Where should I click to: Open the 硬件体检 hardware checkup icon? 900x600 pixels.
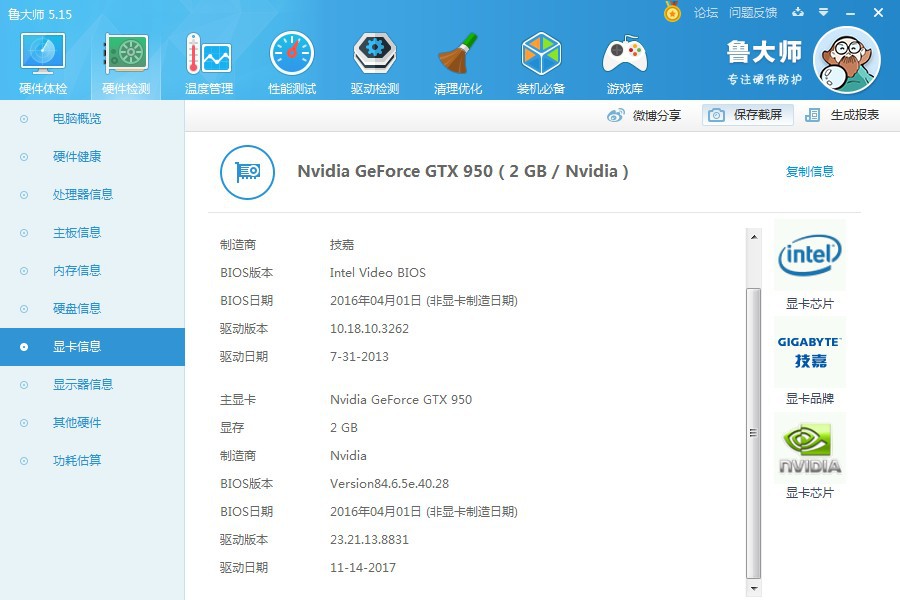click(x=43, y=53)
